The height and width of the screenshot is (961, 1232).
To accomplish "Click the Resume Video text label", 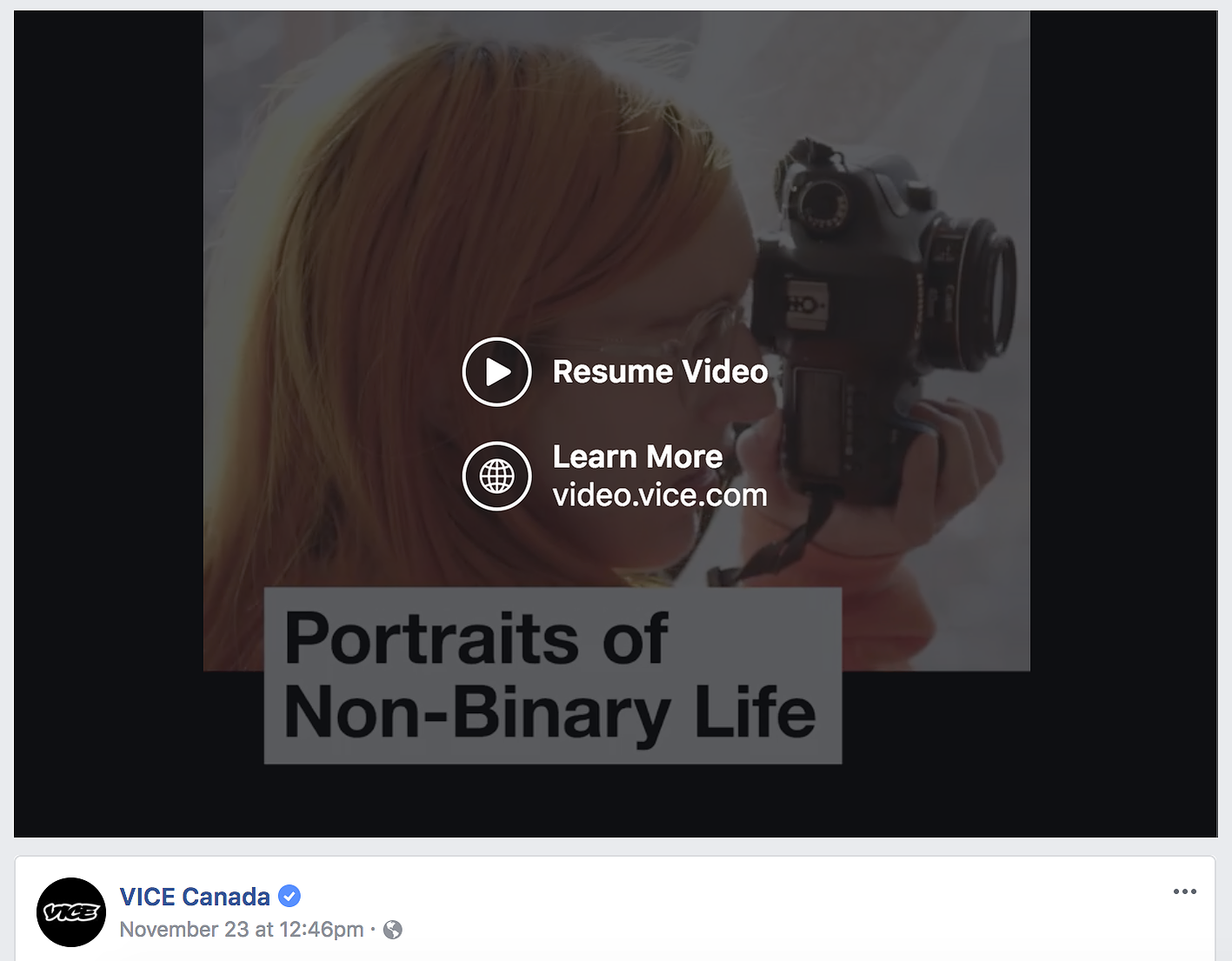I will point(660,372).
